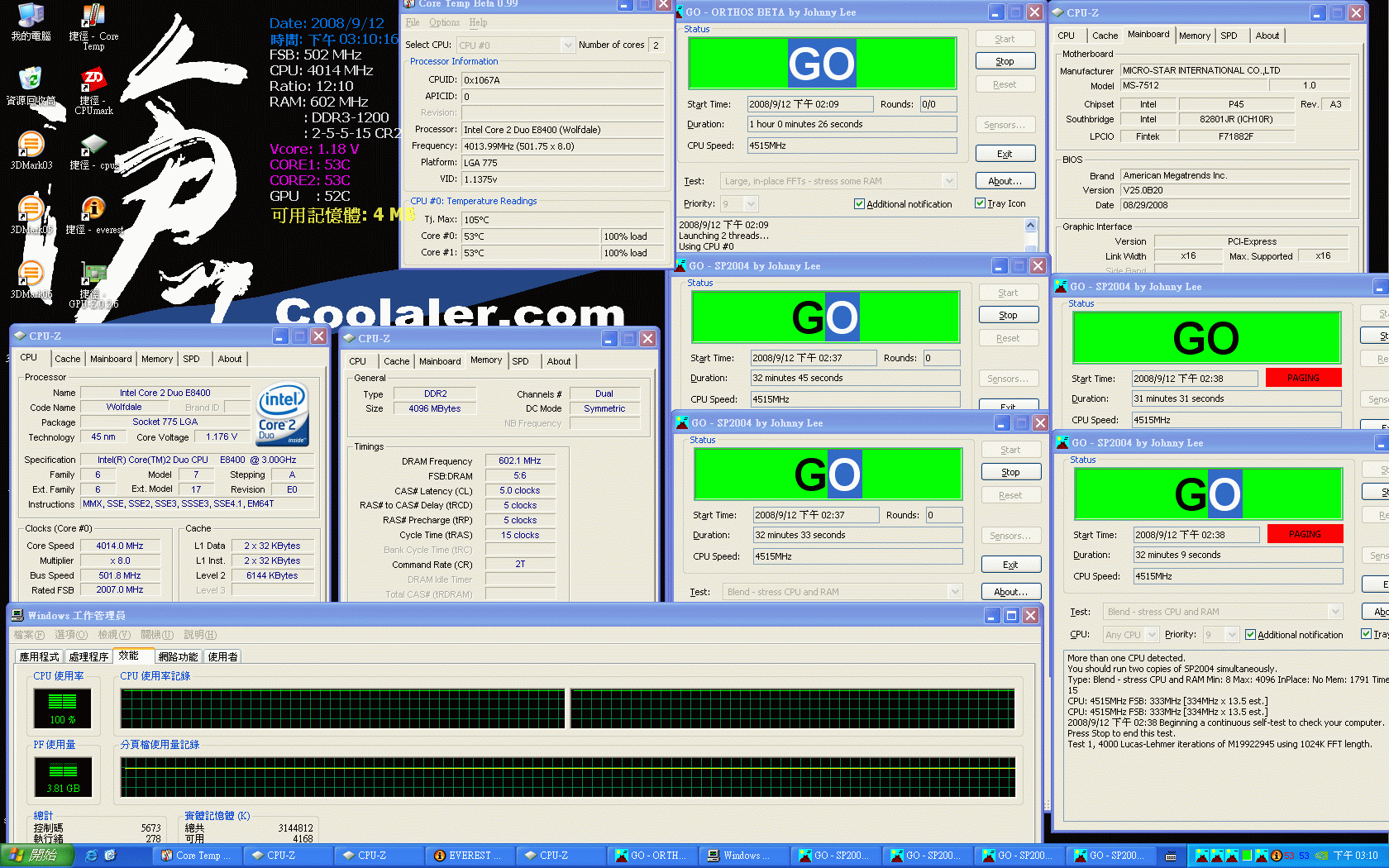Screen dimensions: 1389x868
Task: Select the Mainboard tab in the CPU-Z window showing Intel Core 2 Duo E8400
Action: click(111, 359)
